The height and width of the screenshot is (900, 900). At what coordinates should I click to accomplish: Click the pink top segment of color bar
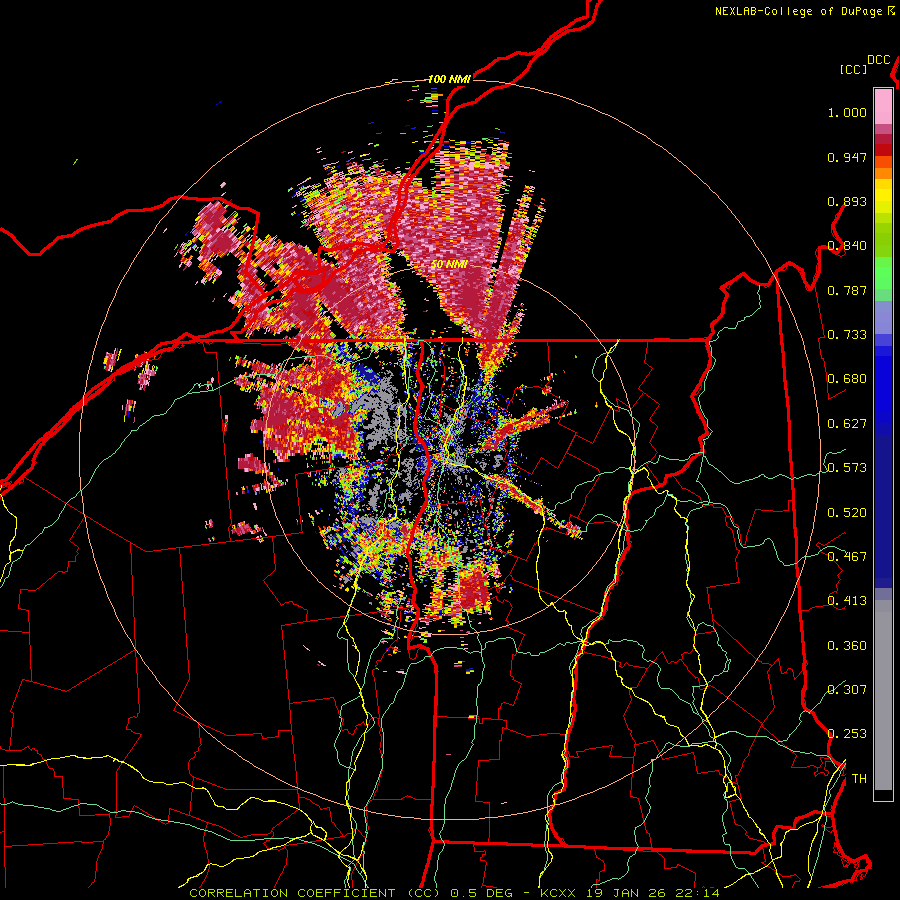pos(883,106)
